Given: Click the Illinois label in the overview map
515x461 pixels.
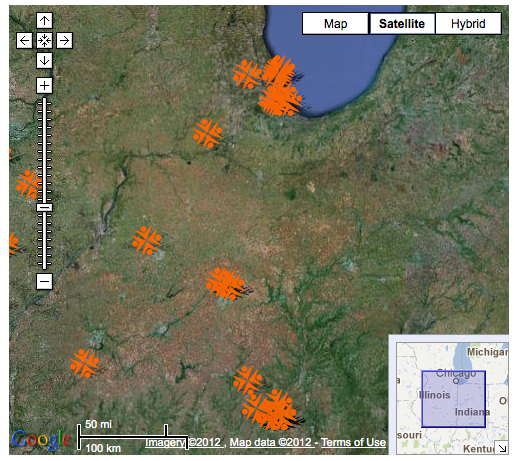Looking at the screenshot, I should (434, 395).
